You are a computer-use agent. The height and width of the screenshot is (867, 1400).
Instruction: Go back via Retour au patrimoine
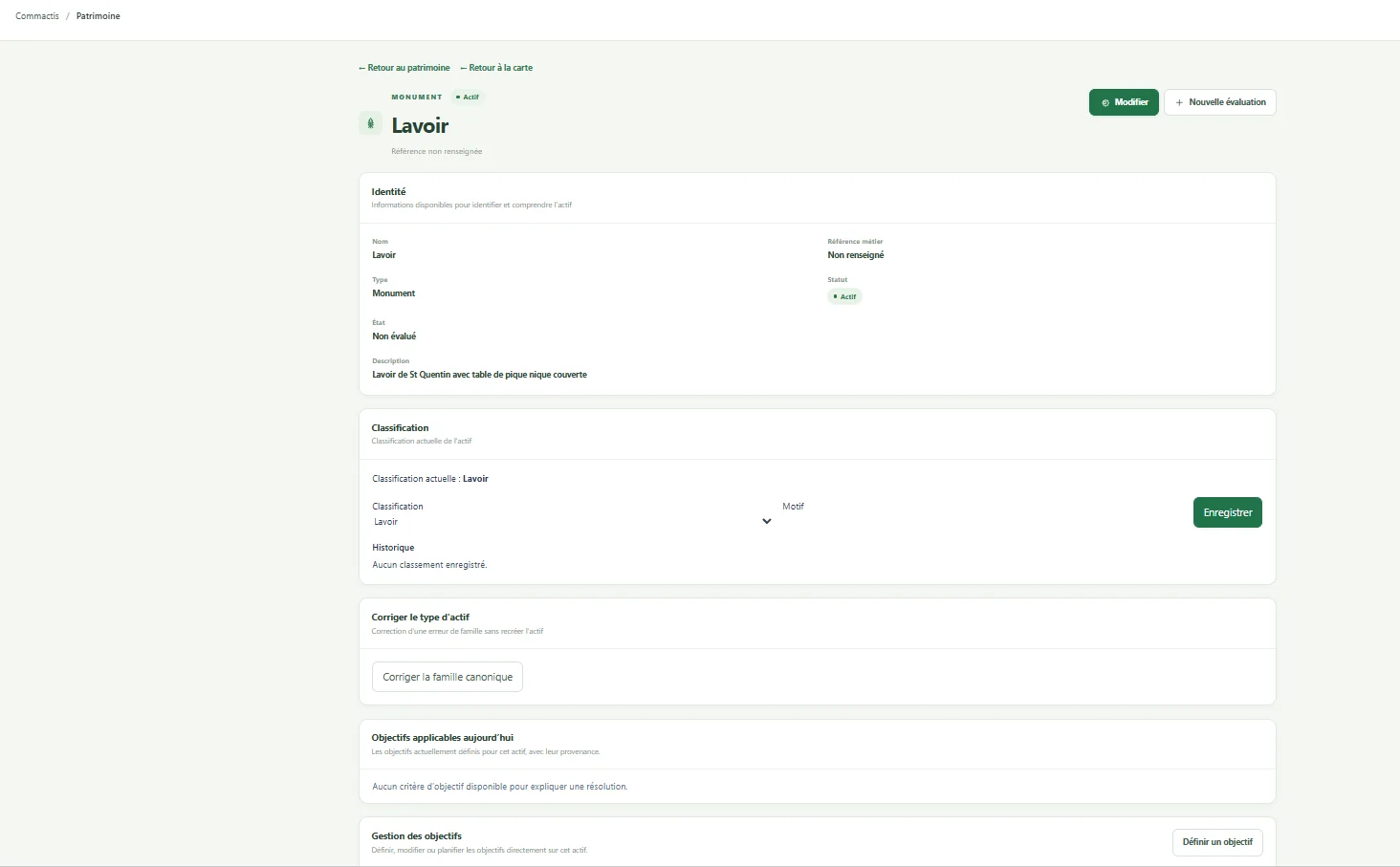click(x=404, y=68)
